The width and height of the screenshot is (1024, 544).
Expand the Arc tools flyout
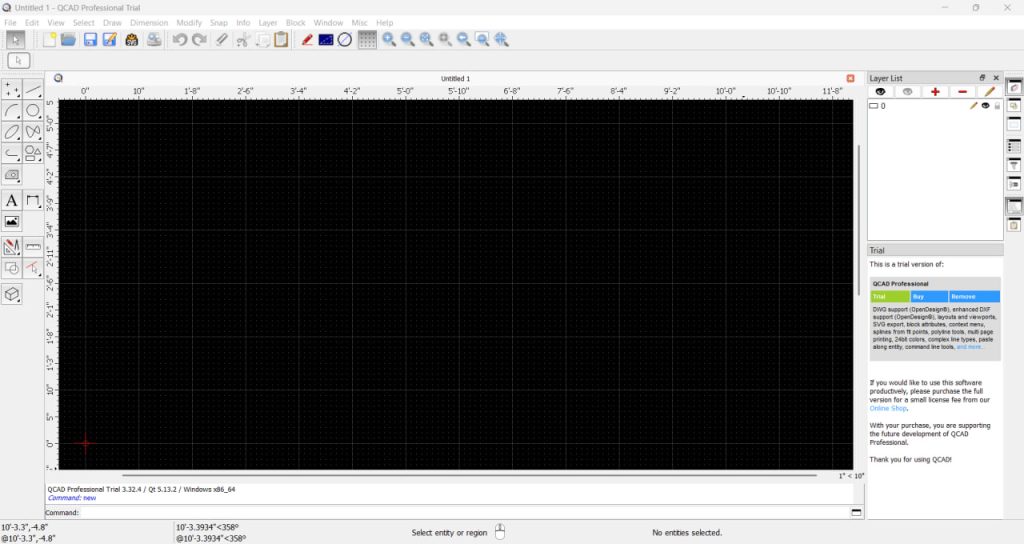pos(12,110)
